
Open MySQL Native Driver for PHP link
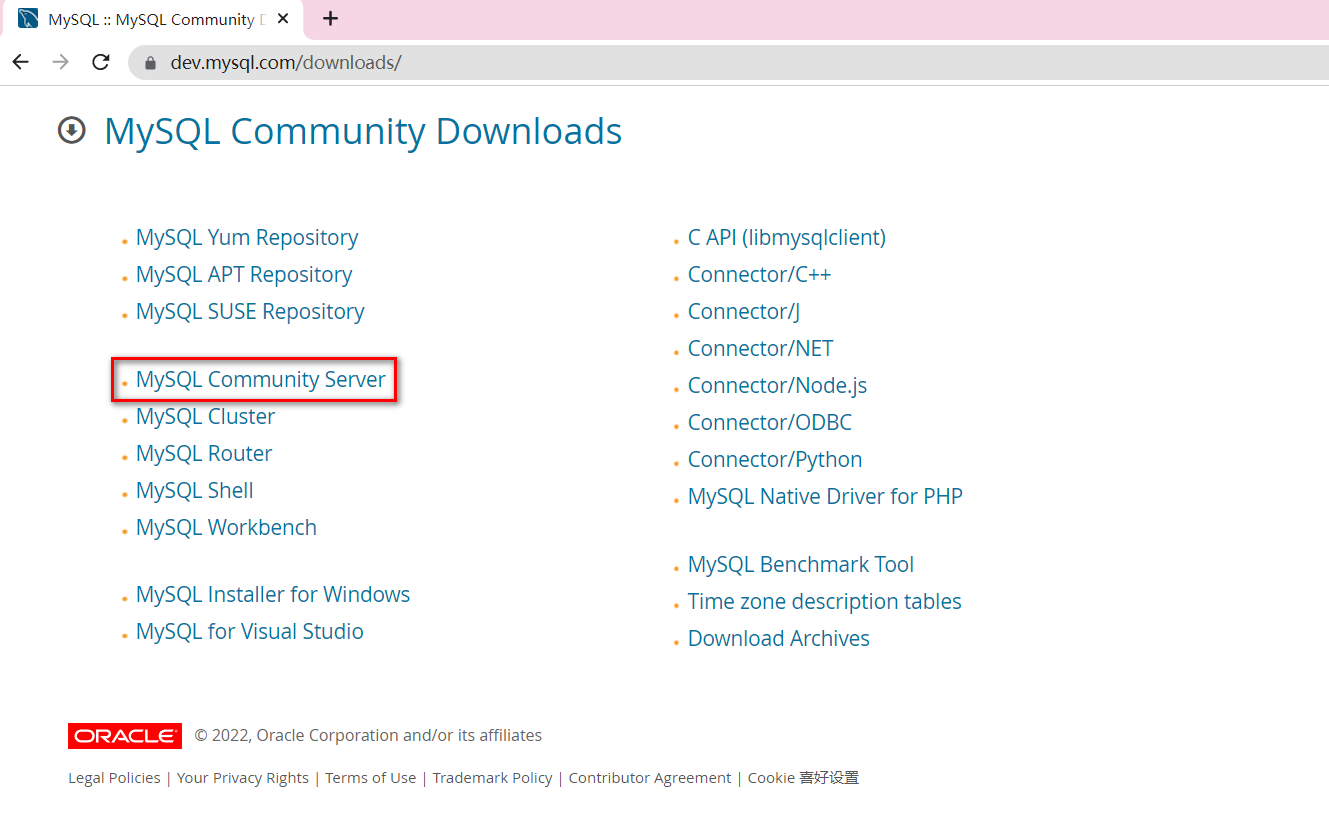(825, 497)
